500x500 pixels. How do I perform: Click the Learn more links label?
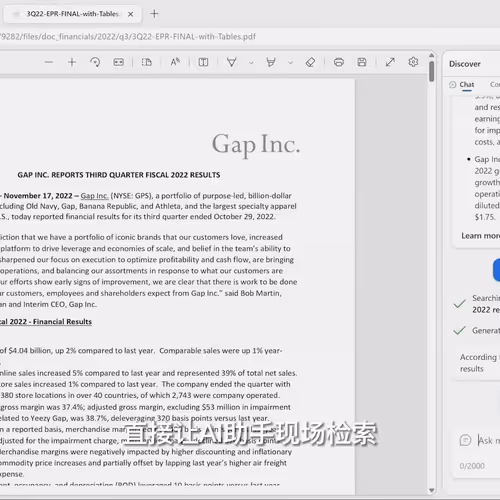[x=480, y=236]
